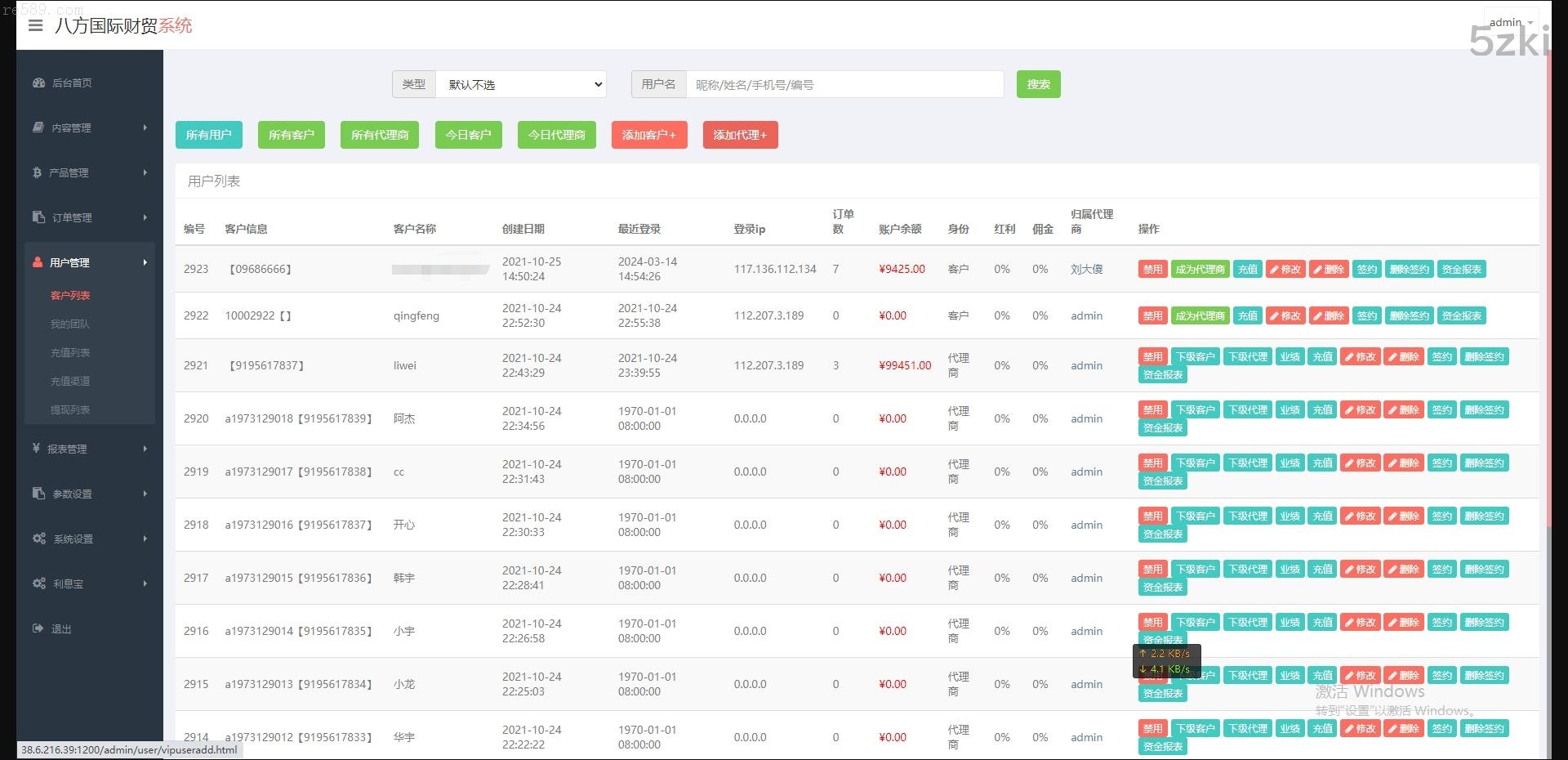Screen dimensions: 1568x760
Task: Click the book icon beside 内容管理
Action: pos(38,127)
